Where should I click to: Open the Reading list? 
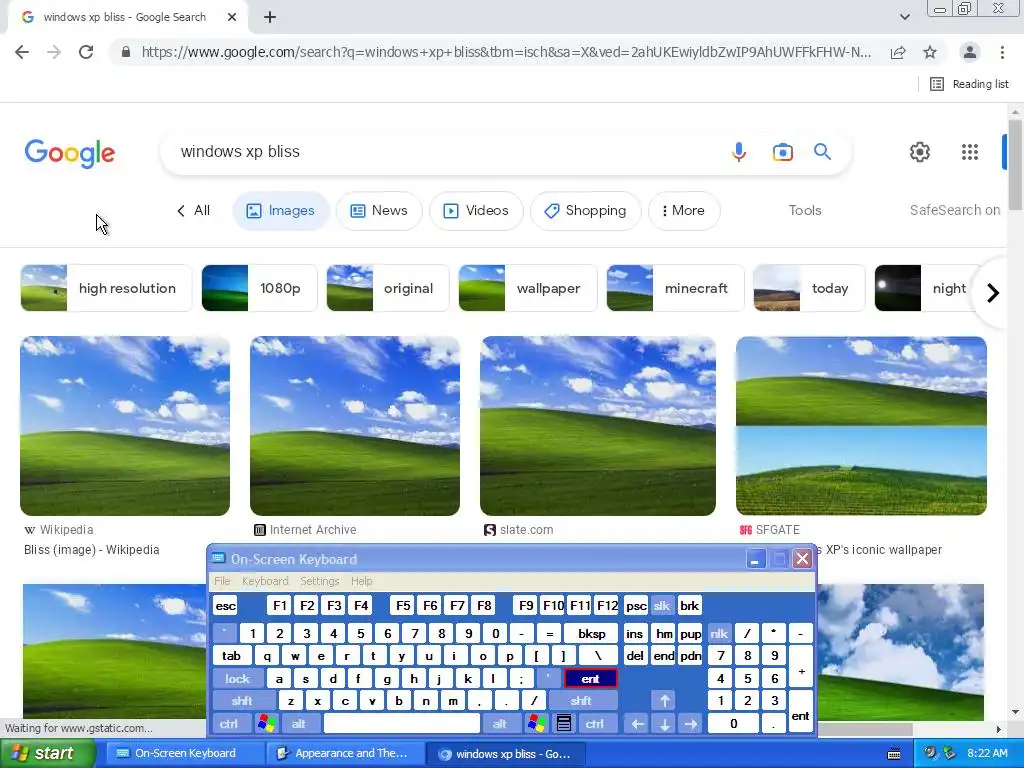(x=969, y=84)
